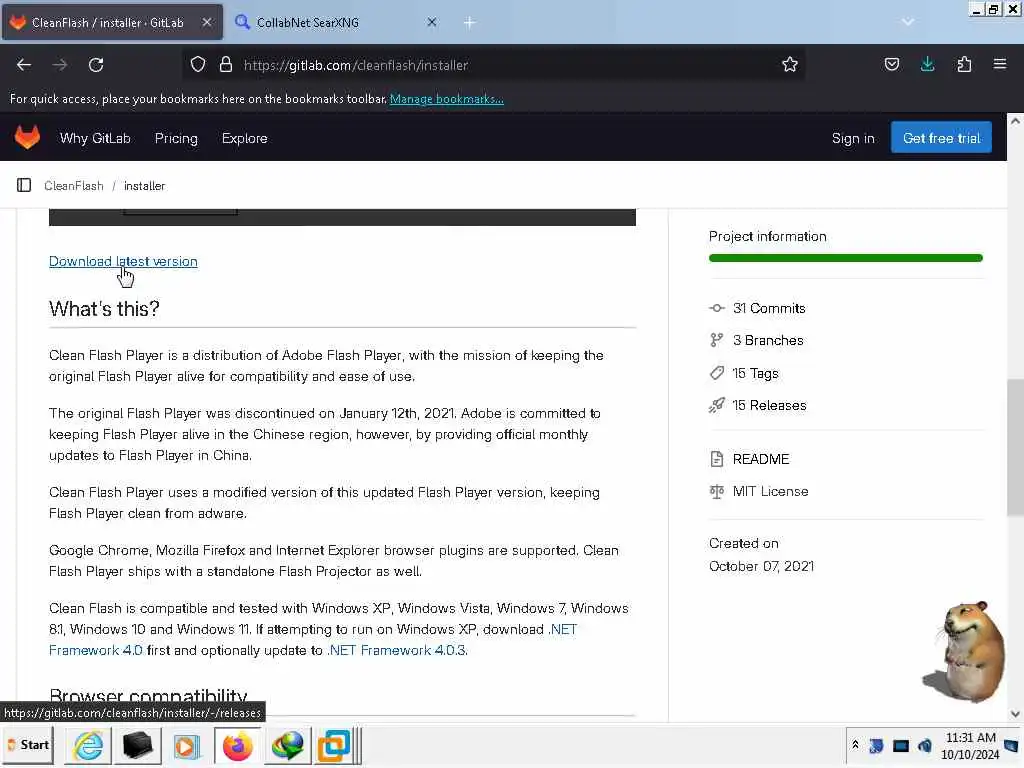Click the rocket icon beside 15 Releases

pos(716,406)
